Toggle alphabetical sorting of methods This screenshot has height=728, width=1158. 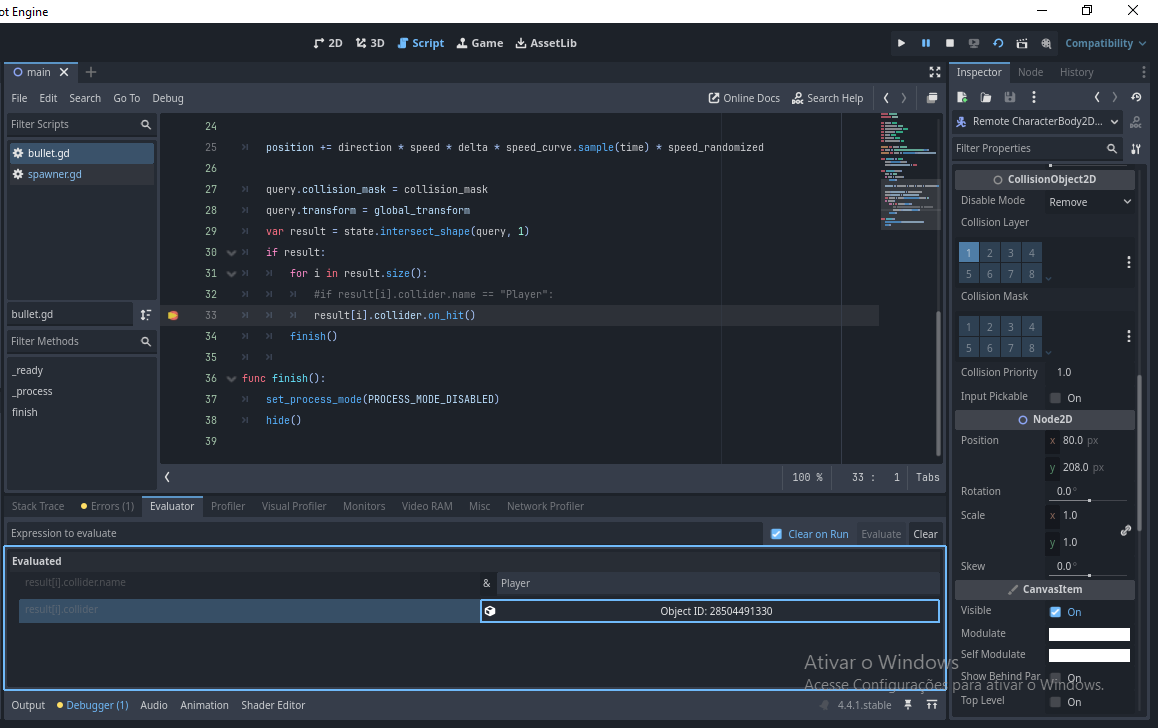click(x=145, y=315)
